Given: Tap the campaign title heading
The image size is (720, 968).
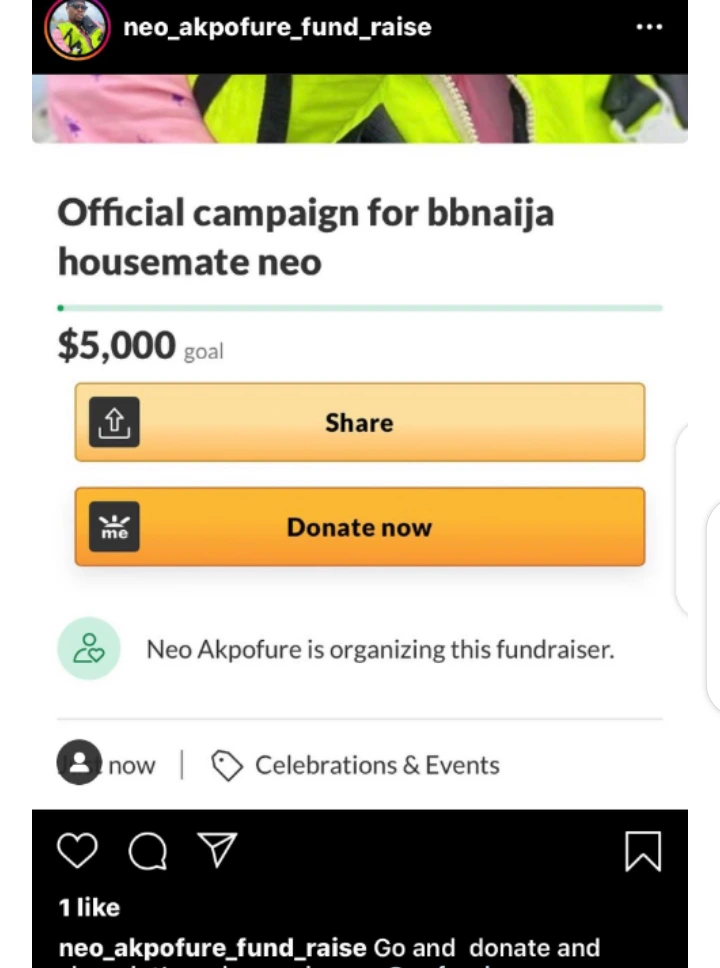Looking at the screenshot, I should (x=305, y=237).
